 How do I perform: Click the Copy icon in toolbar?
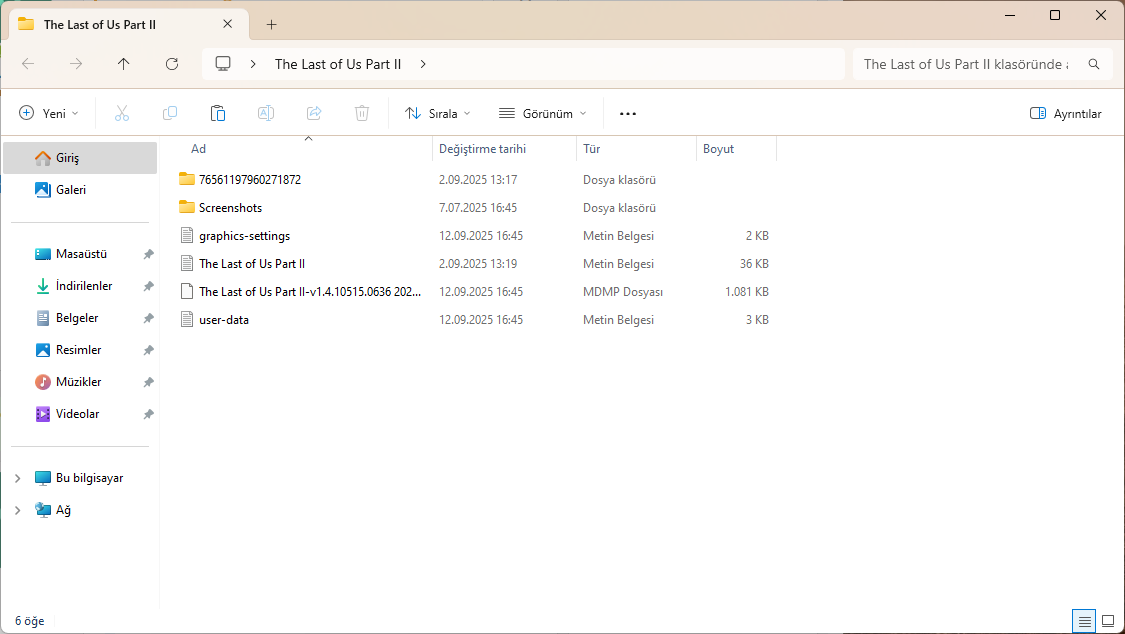pyautogui.click(x=170, y=113)
